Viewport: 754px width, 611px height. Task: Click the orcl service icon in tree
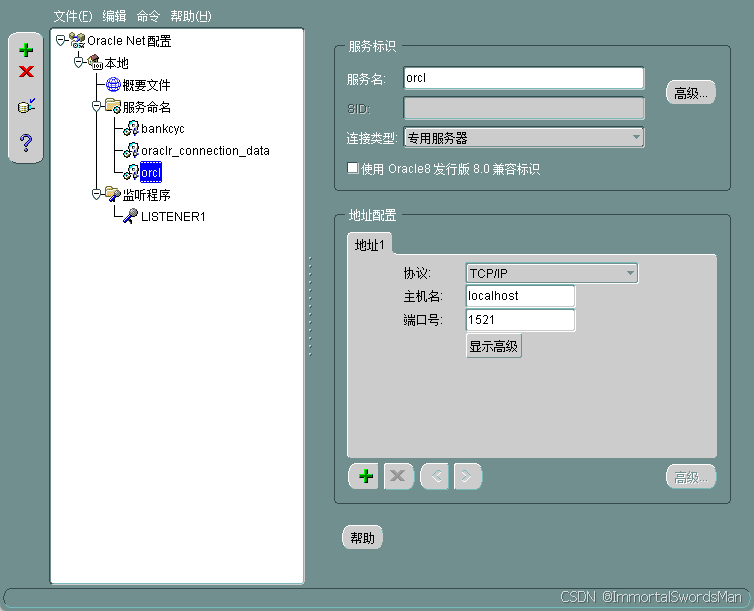pos(131,172)
